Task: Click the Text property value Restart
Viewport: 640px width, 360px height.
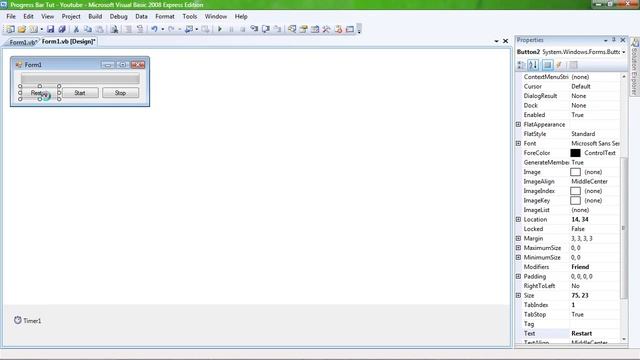Action: pos(581,333)
